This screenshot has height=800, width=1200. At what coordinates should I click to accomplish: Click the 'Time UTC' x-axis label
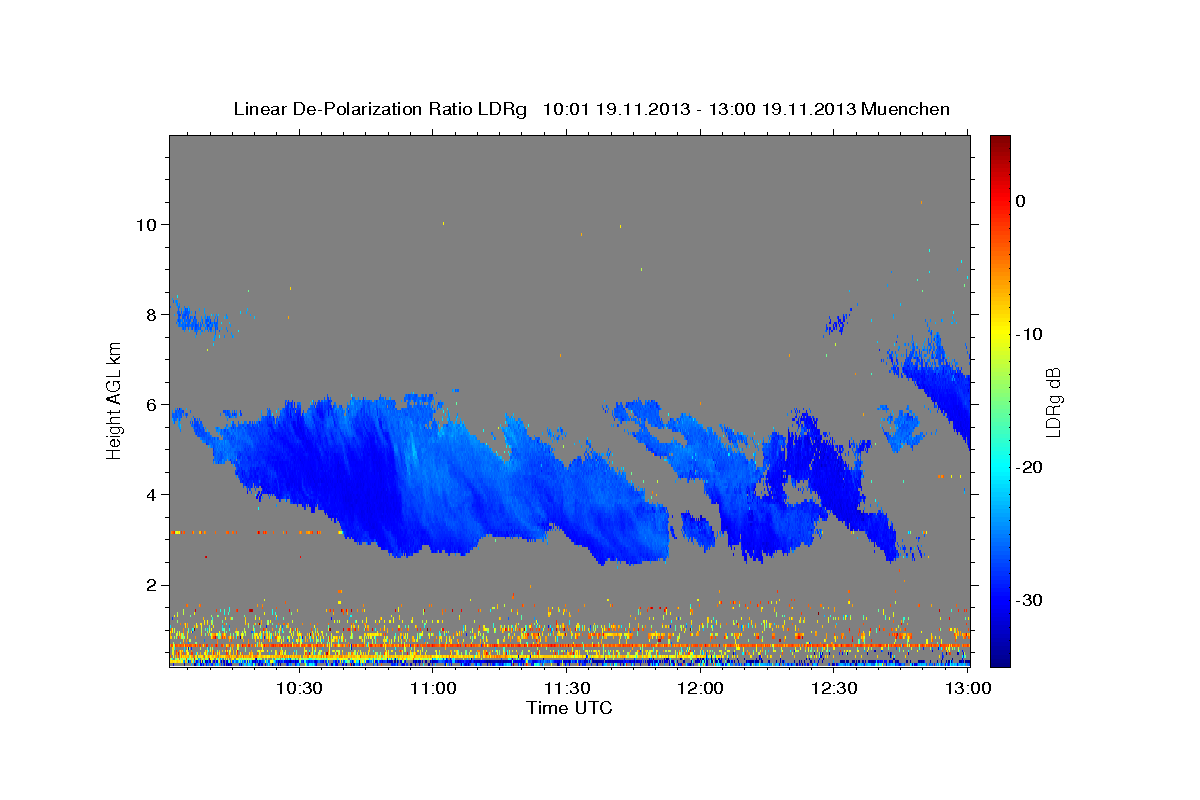[569, 708]
